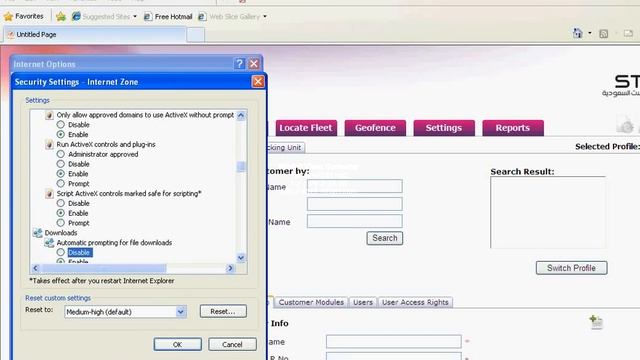Click the first customer search name field
The image size is (640, 360).
click(x=355, y=186)
